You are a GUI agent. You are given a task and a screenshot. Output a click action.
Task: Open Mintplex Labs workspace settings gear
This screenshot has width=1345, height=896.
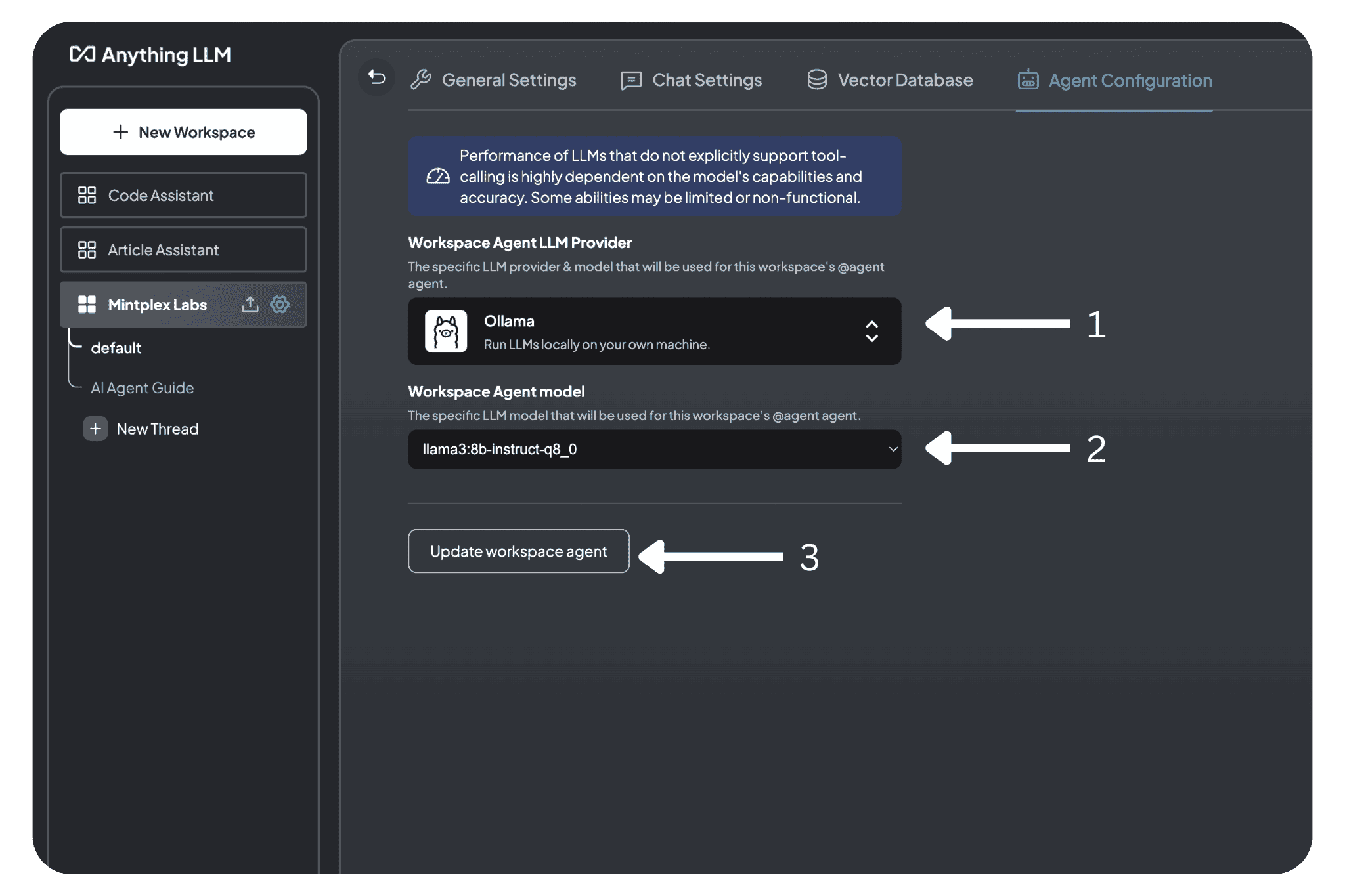(280, 305)
